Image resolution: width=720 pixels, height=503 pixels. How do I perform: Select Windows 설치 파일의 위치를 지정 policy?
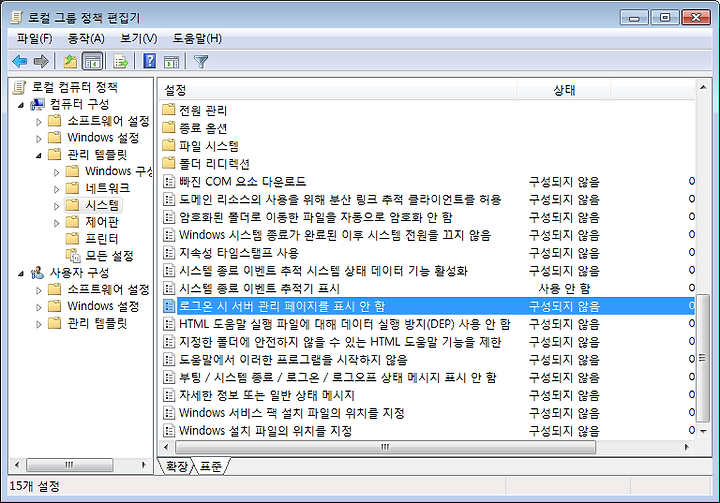coord(265,431)
